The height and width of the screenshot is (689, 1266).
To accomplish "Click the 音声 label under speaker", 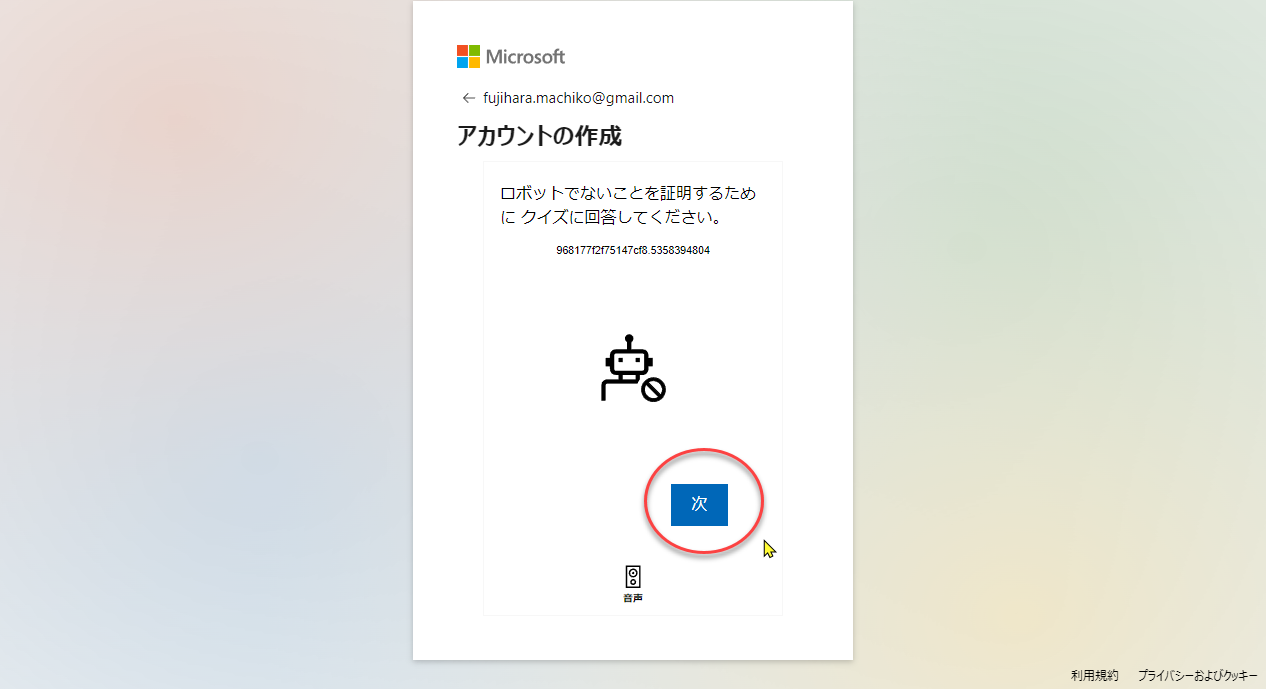I will pyautogui.click(x=633, y=598).
